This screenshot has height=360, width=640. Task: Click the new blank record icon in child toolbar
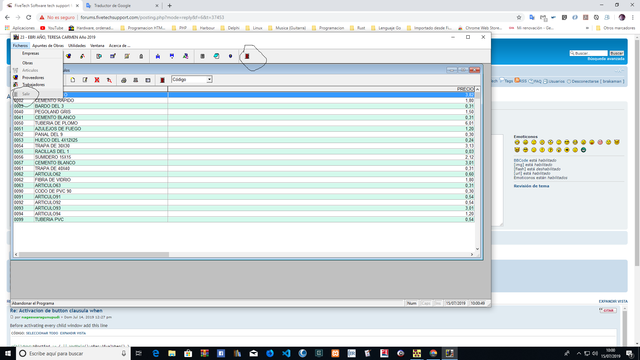pos(73,80)
